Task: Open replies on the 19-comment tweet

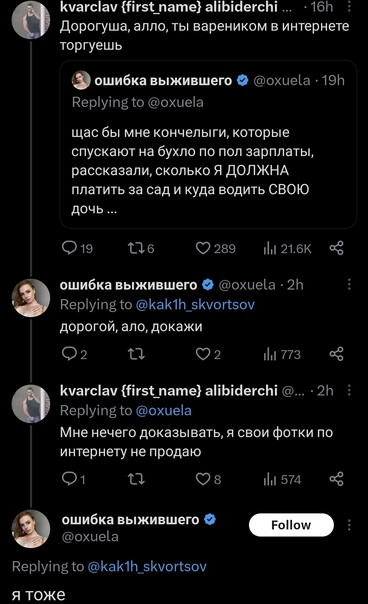Action: pos(77,248)
